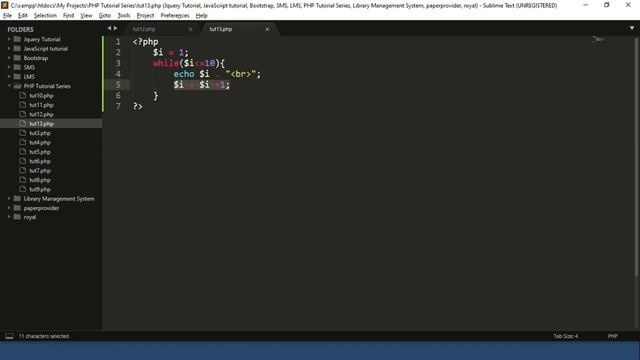Click the while keyword in code
Image resolution: width=640 pixels, height=360 pixels.
pos(166,63)
